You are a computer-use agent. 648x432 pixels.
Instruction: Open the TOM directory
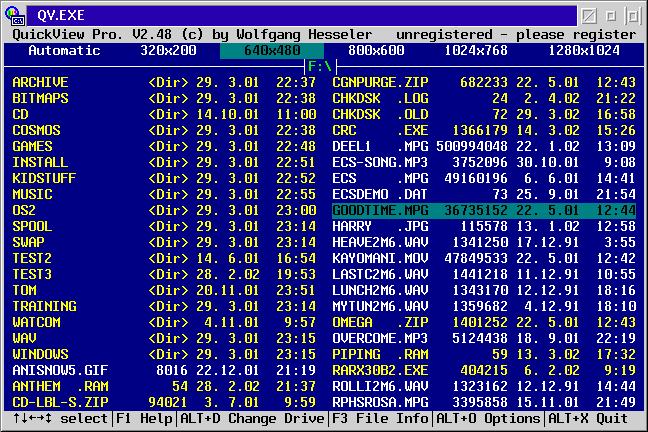(164, 290)
